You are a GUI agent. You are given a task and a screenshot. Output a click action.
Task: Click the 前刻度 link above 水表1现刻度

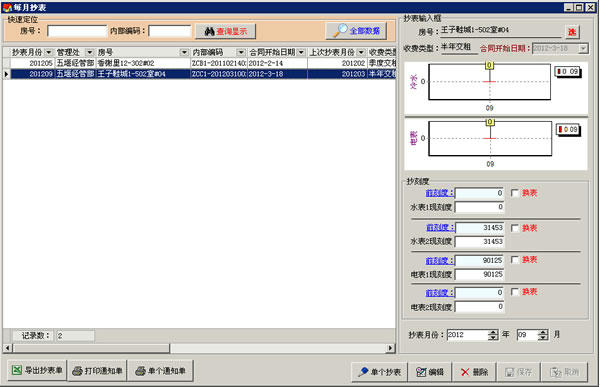click(x=439, y=193)
